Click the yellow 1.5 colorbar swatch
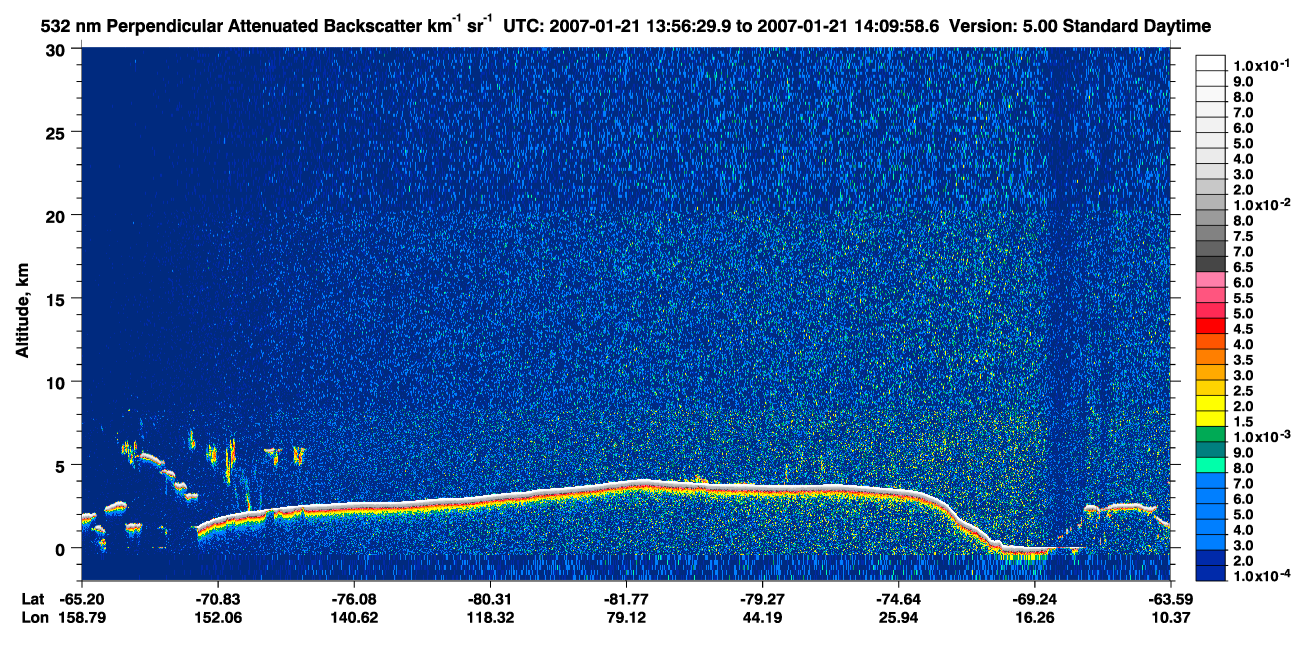This screenshot has width=1300, height=667. [x=1210, y=420]
